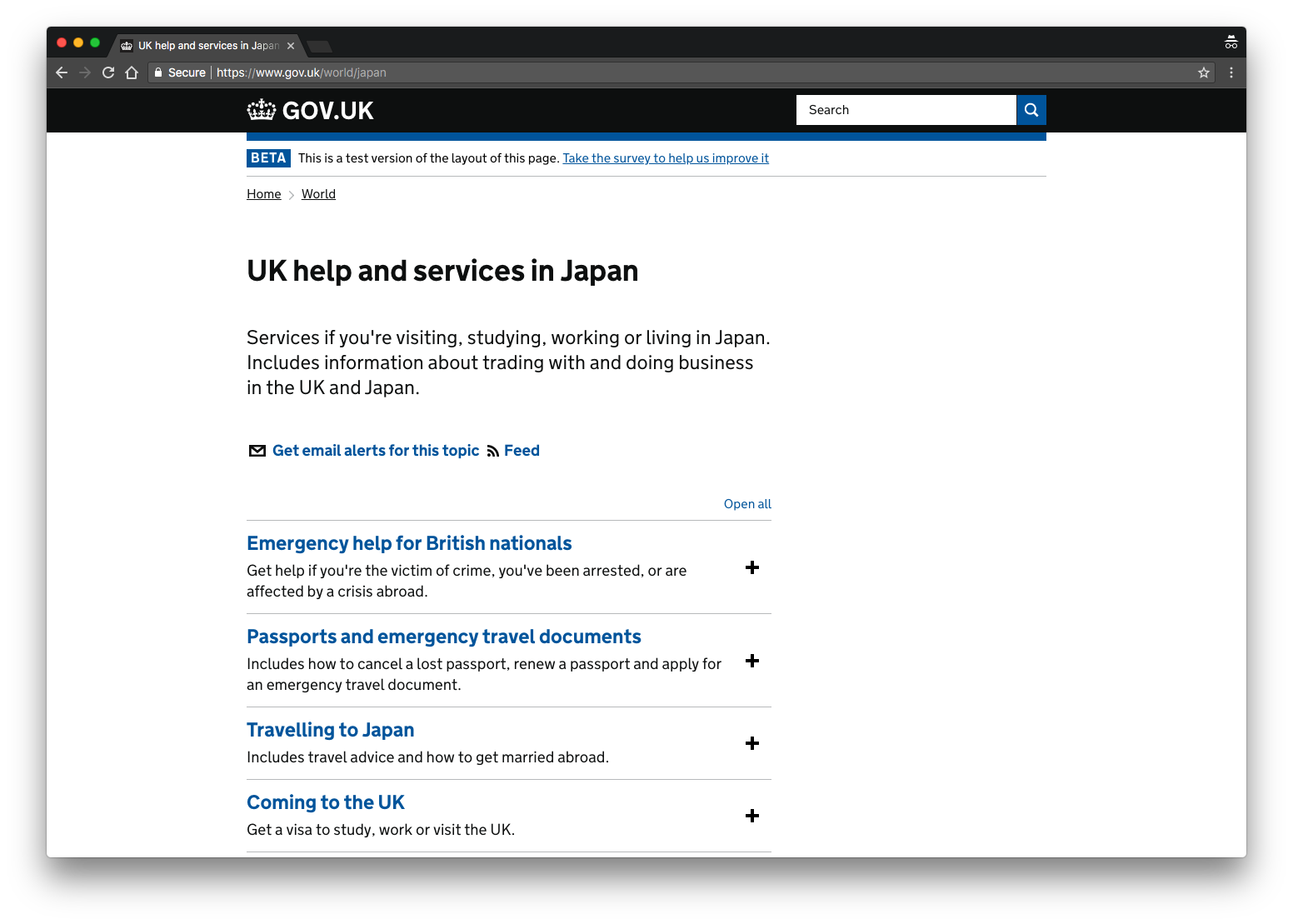Click the GOV.UK crown logo
This screenshot has height=924, width=1293.
[262, 110]
